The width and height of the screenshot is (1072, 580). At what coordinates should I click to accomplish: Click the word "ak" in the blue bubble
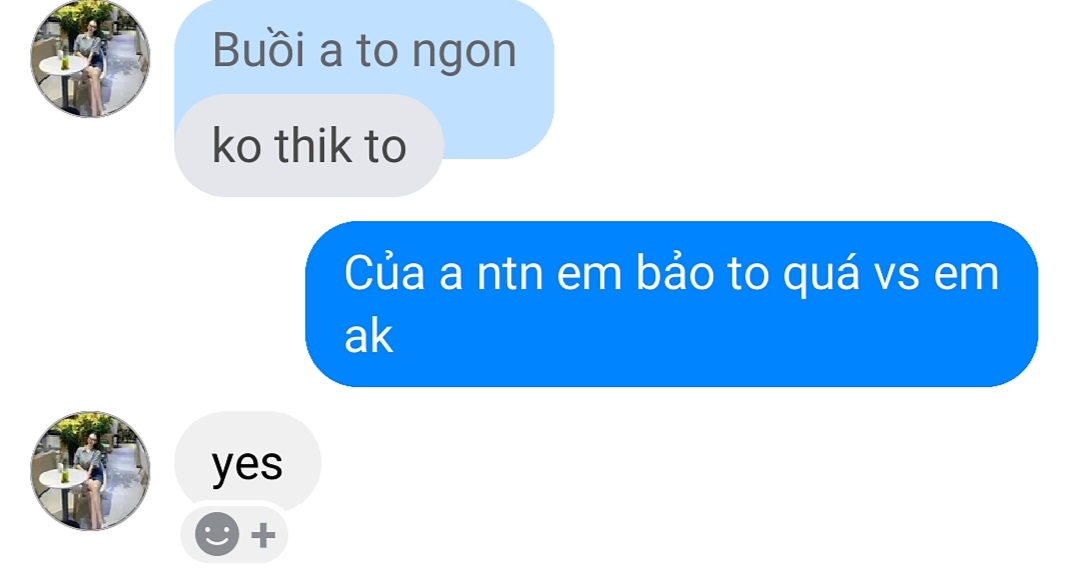368,336
